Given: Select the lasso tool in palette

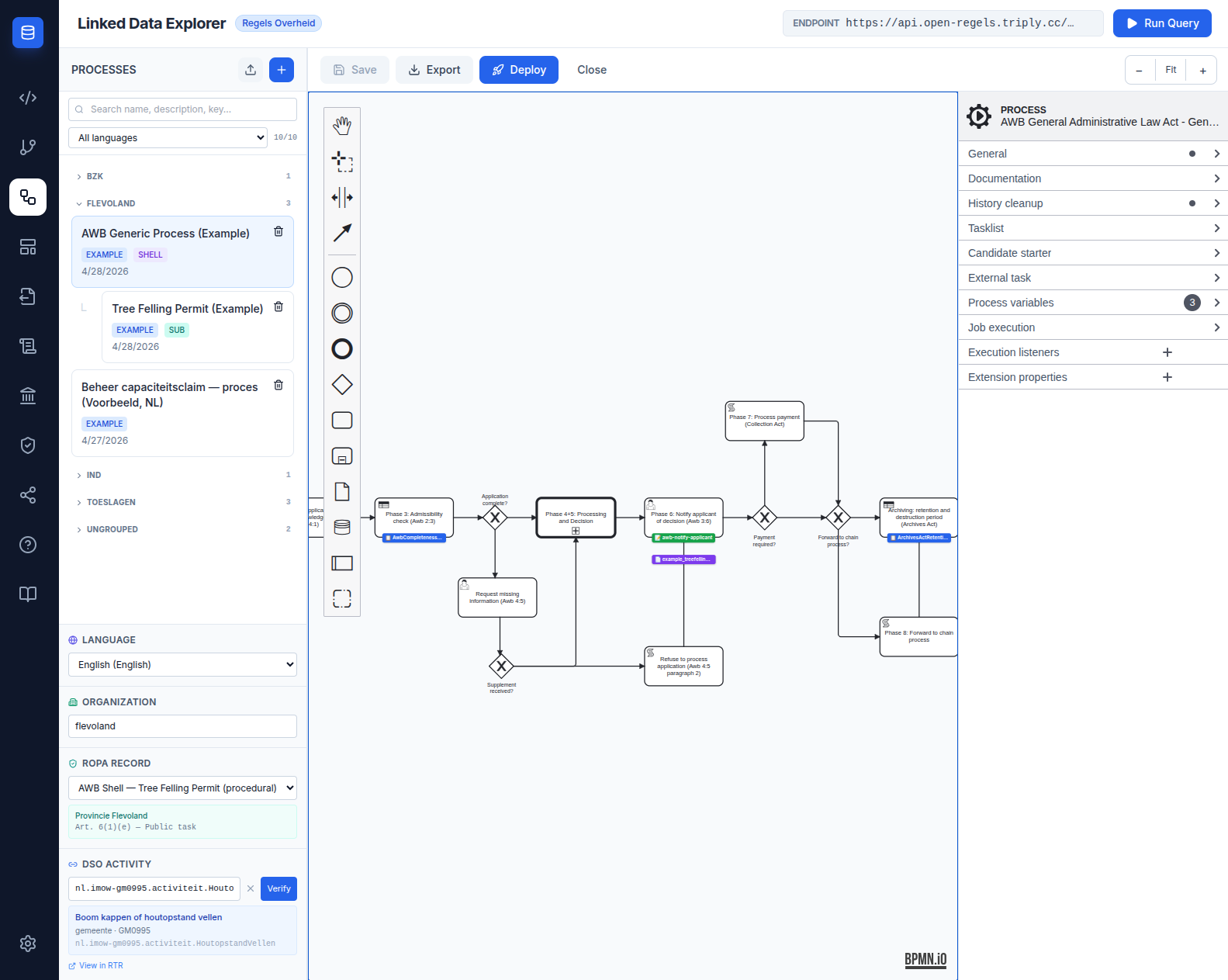Looking at the screenshot, I should (342, 161).
